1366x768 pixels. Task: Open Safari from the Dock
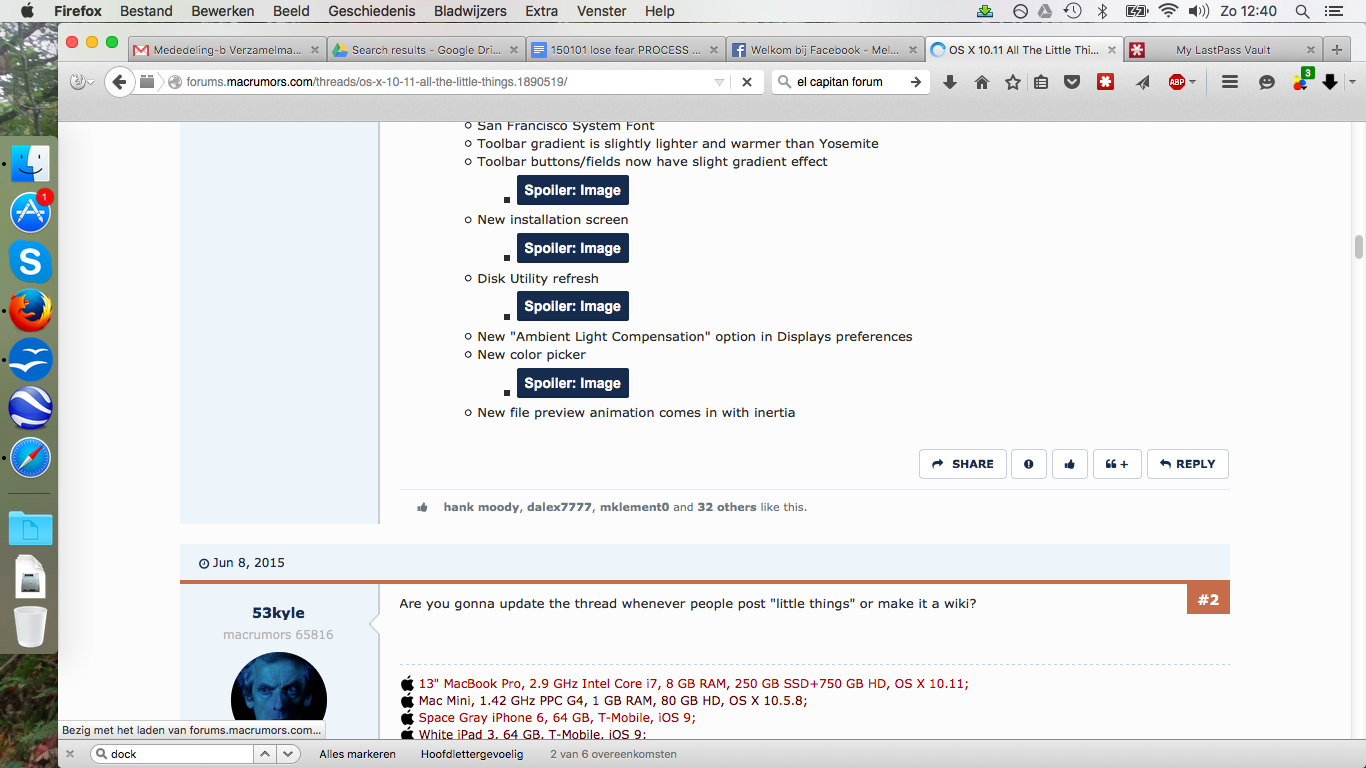click(x=31, y=458)
